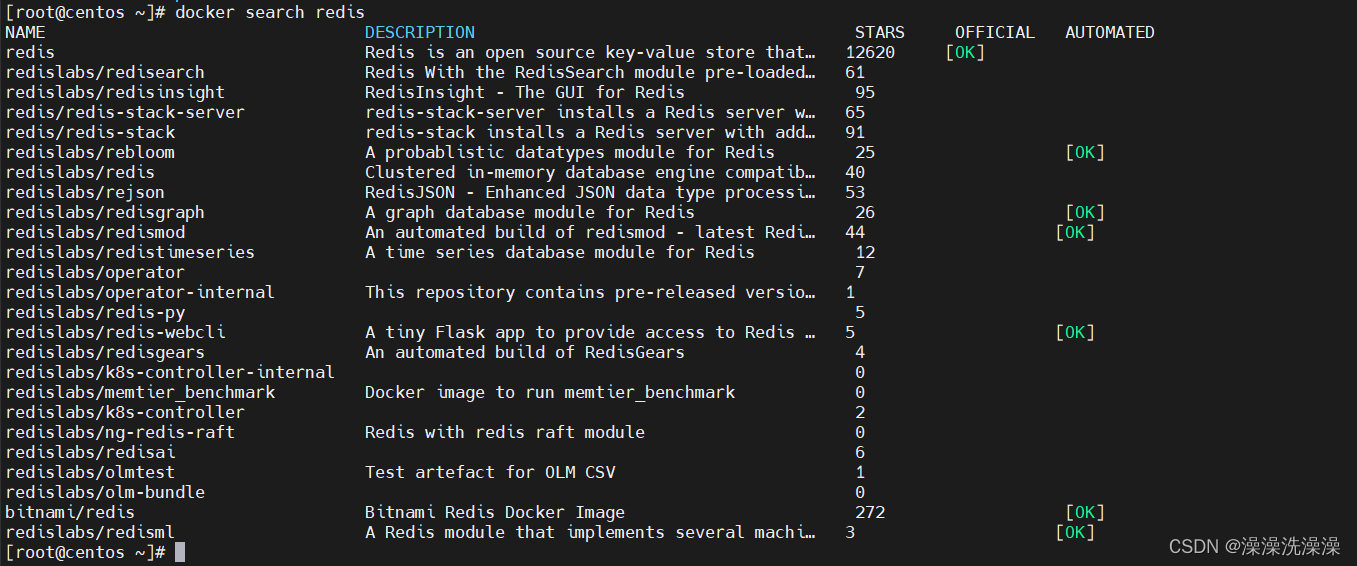Click the name redislabs/redisinsight
This screenshot has height=566, width=1357.
[x=115, y=92]
